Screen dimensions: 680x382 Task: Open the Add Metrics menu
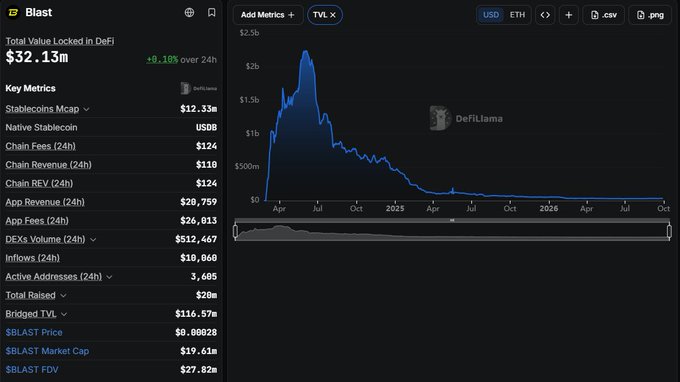(x=268, y=15)
